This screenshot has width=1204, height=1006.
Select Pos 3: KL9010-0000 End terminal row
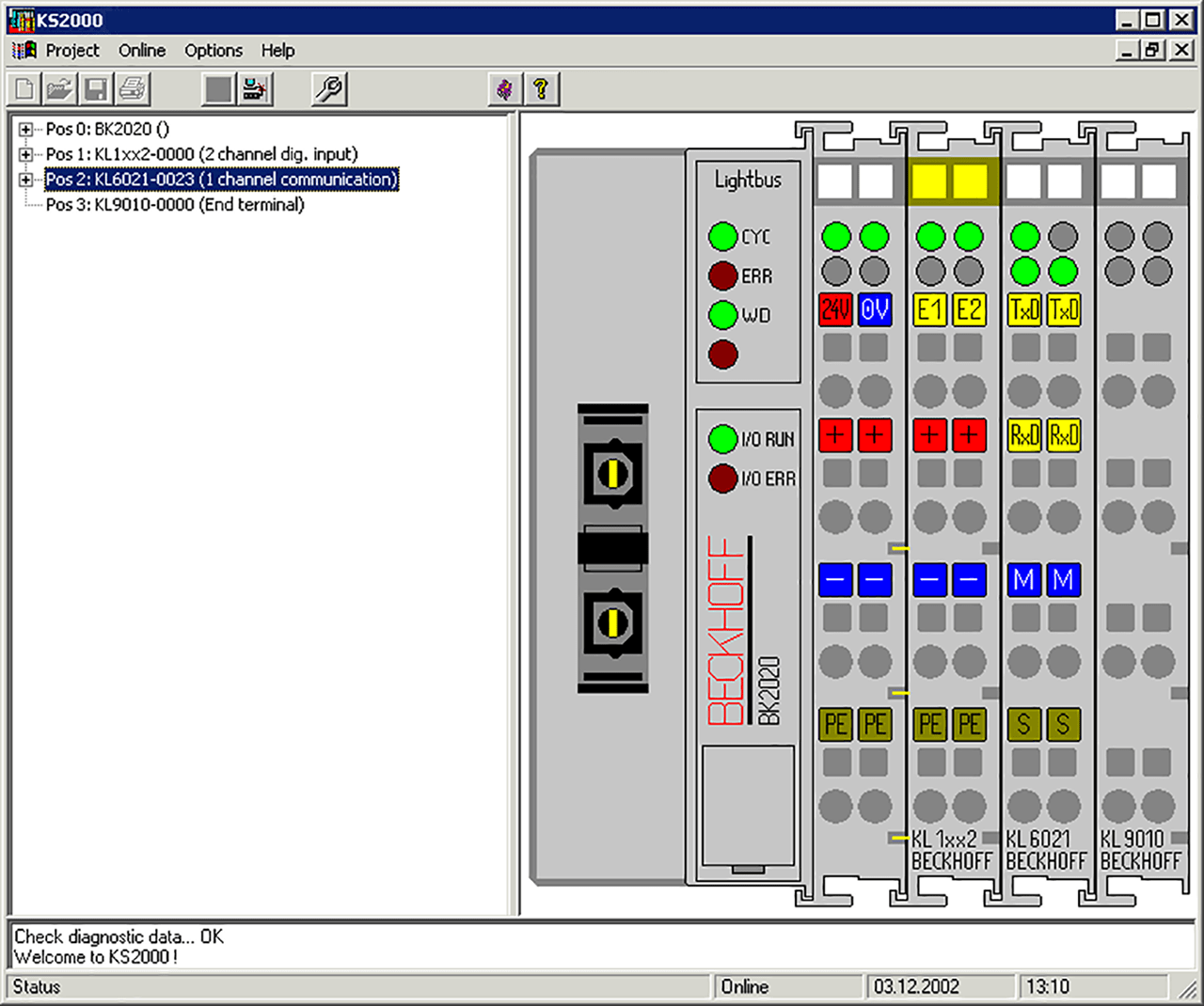tap(175, 205)
